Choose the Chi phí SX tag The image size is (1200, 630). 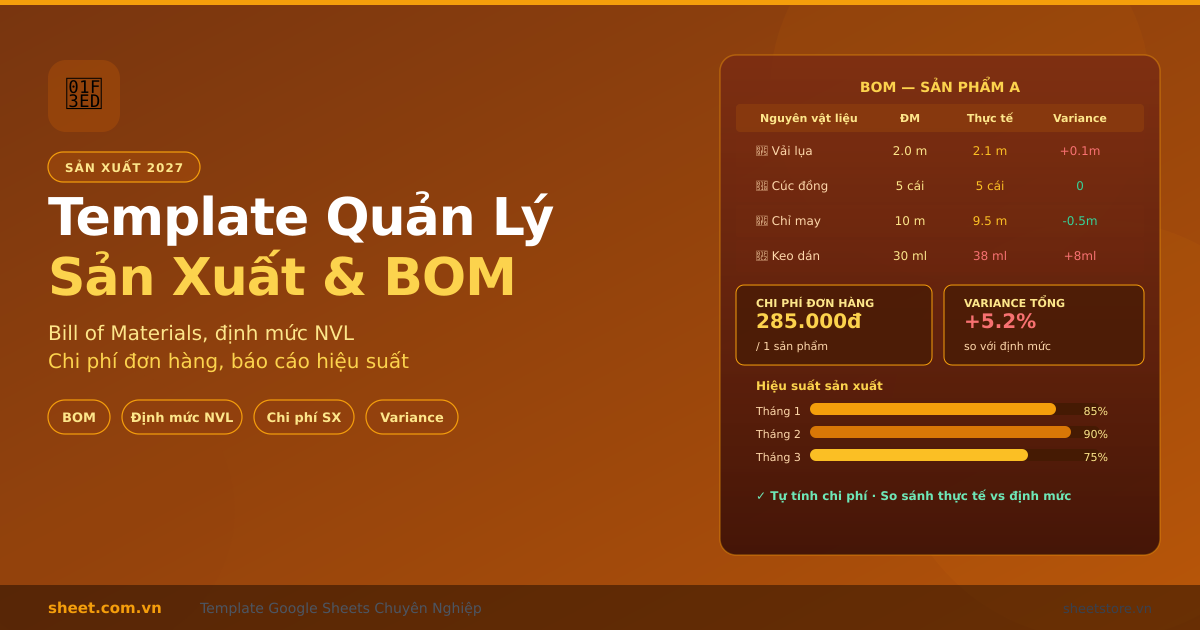tap(304, 417)
